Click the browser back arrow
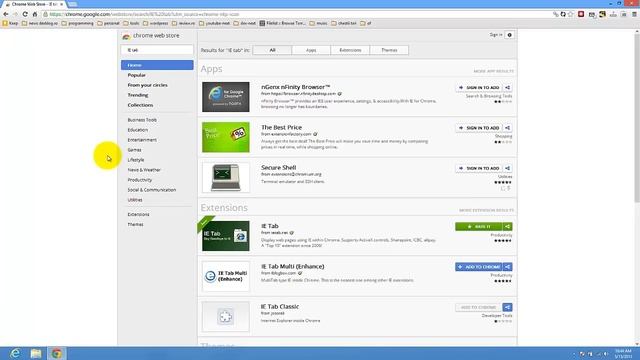The width and height of the screenshot is (640, 360). [6, 14]
